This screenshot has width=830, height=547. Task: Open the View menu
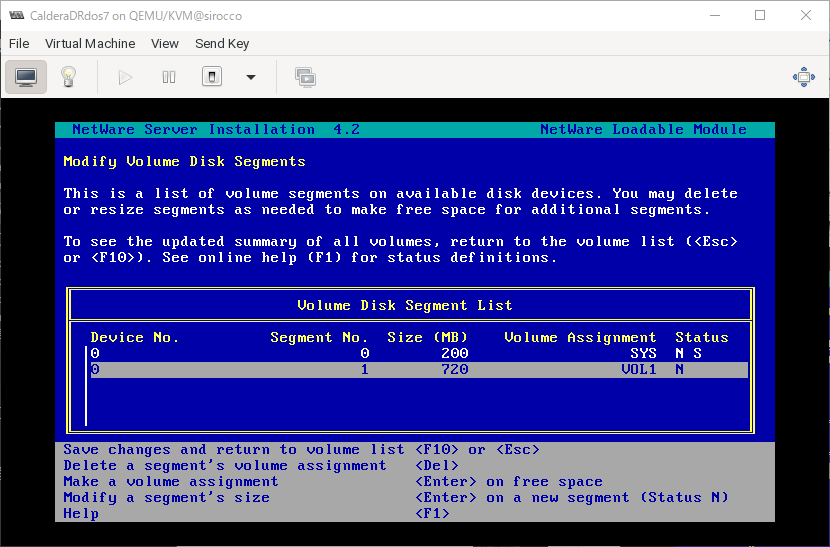pyautogui.click(x=165, y=43)
